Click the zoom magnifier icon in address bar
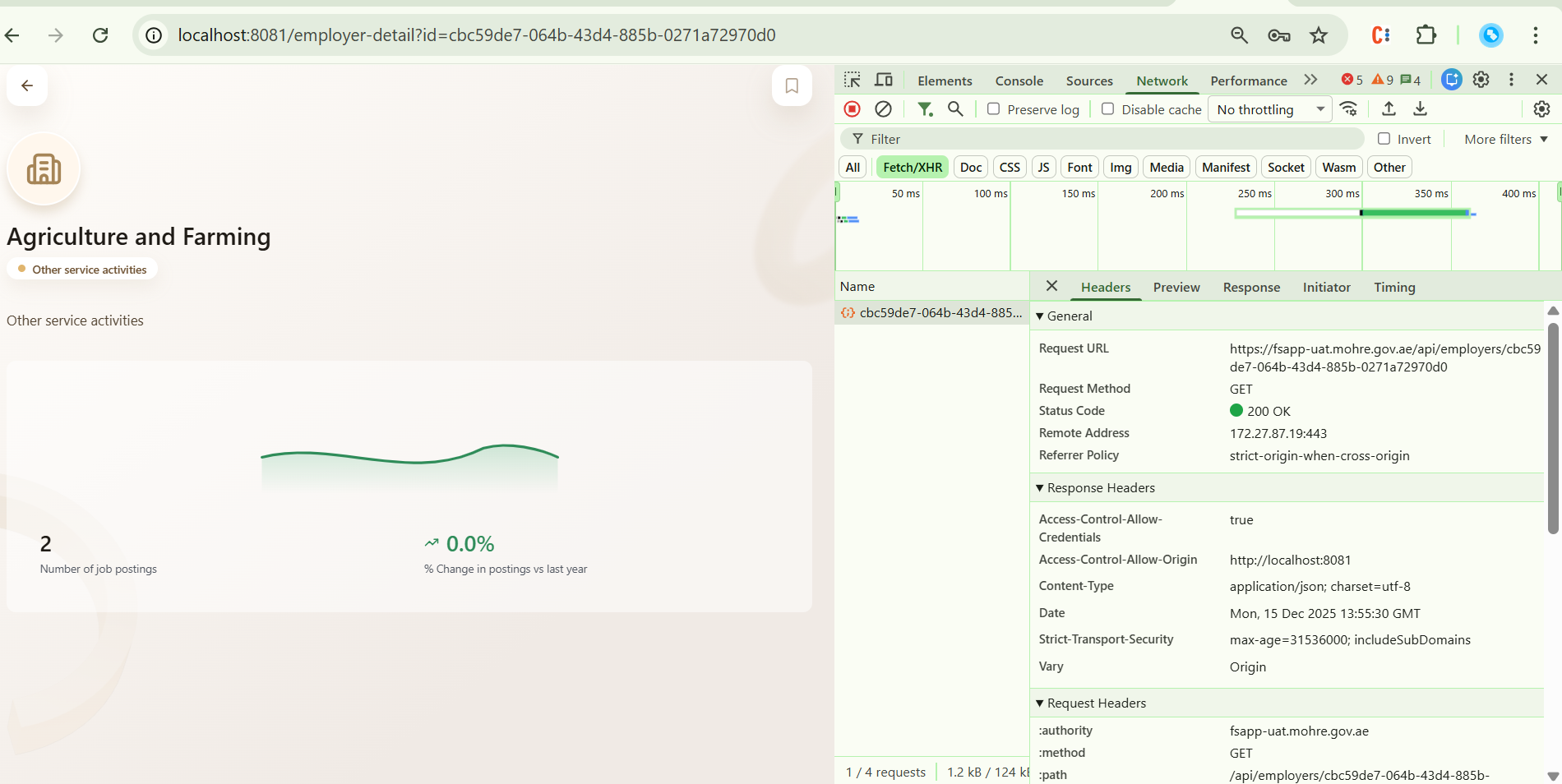This screenshot has height=784, width=1562. 1239,35
